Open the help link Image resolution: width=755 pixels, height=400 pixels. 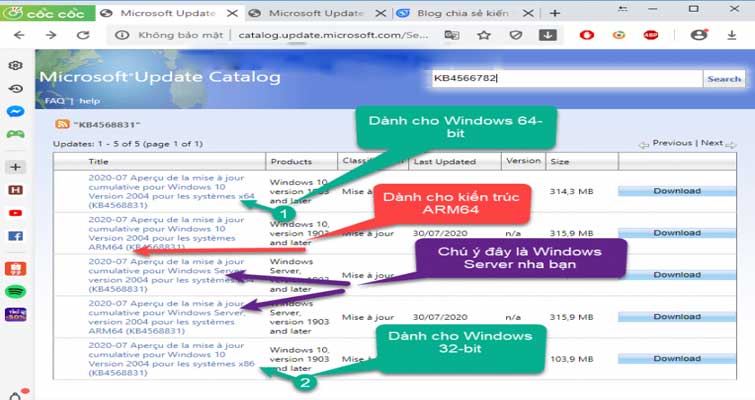pyautogui.click(x=90, y=101)
